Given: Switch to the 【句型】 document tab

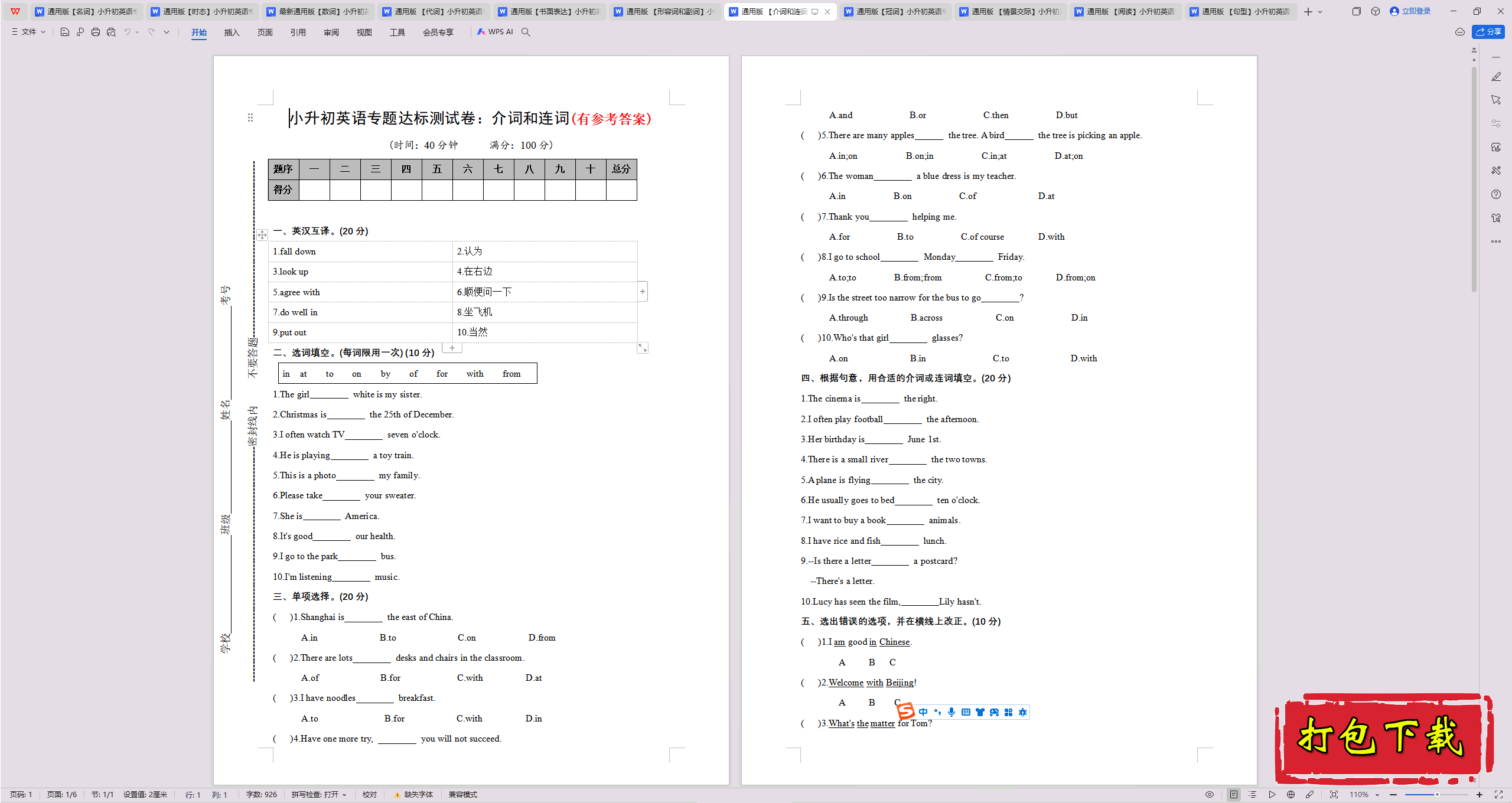Looking at the screenshot, I should 1241,12.
